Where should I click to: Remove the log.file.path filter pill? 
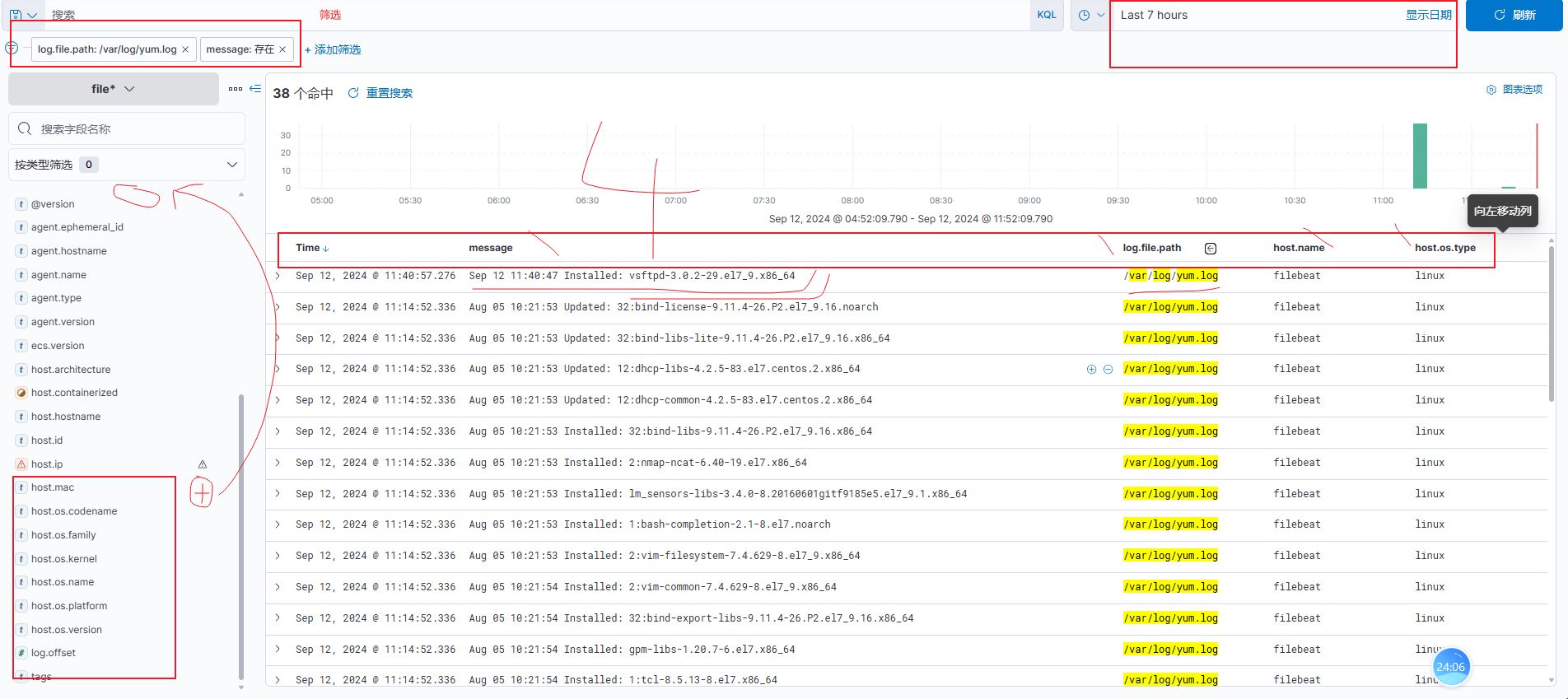pyautogui.click(x=185, y=49)
